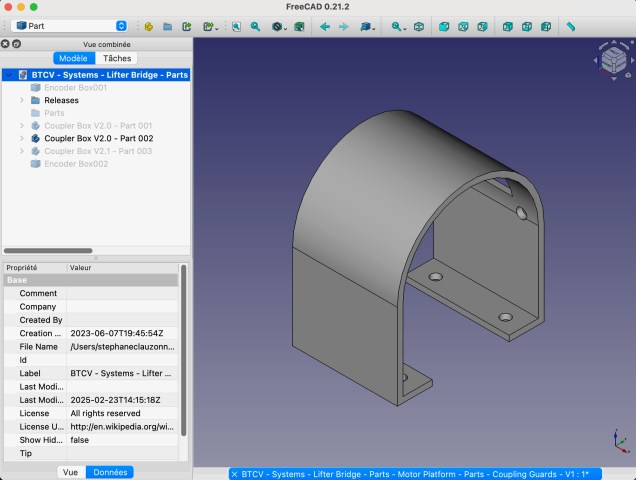
Task: Click the Show Hidden false value
Action: click(122, 440)
